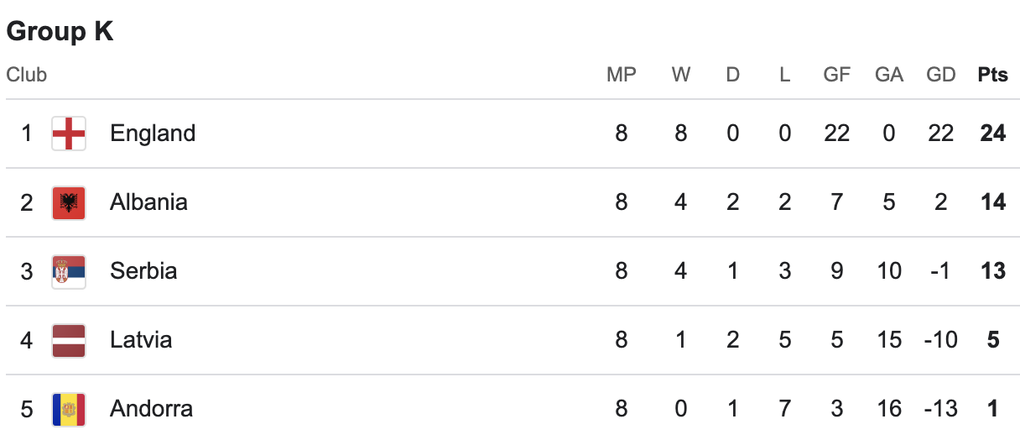Click the Albania flag icon

pos(69,202)
